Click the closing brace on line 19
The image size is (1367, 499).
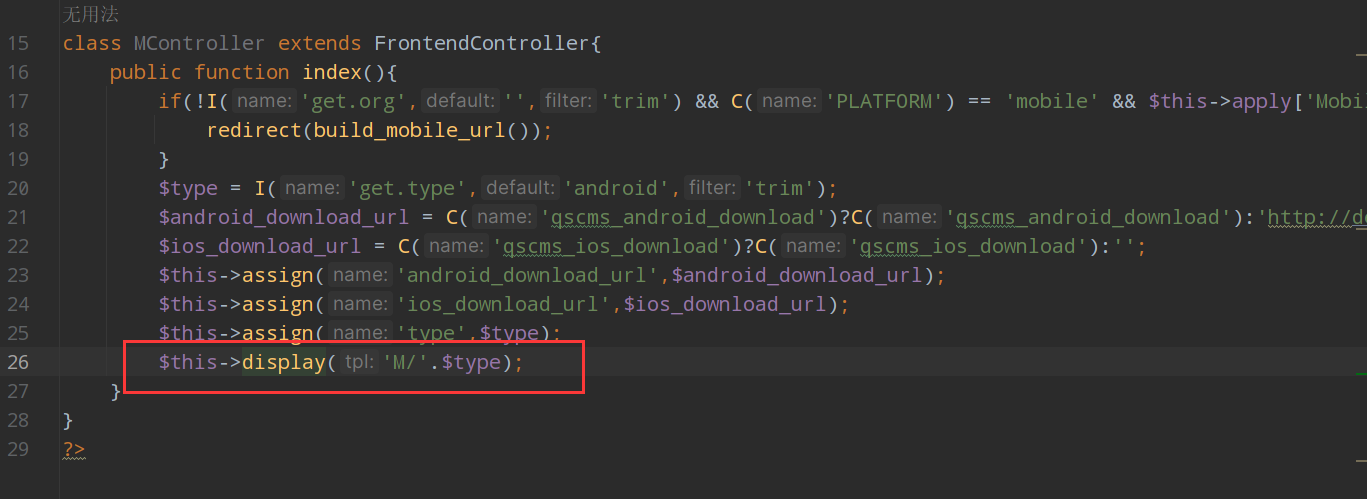[164, 159]
